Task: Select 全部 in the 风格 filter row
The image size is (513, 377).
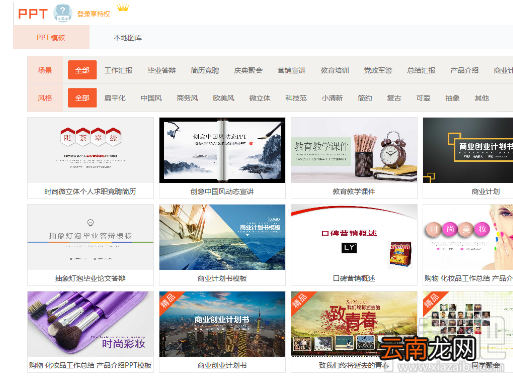Action: [82, 98]
